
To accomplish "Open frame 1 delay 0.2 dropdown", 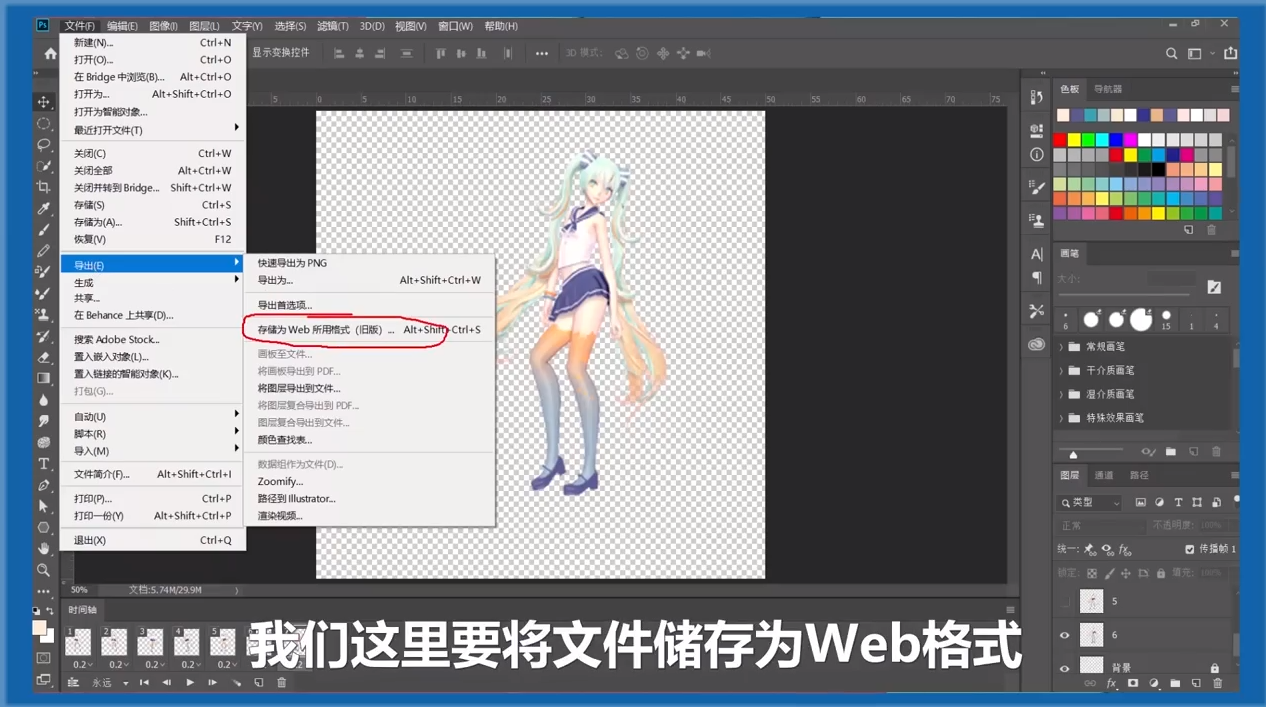I will [82, 664].
